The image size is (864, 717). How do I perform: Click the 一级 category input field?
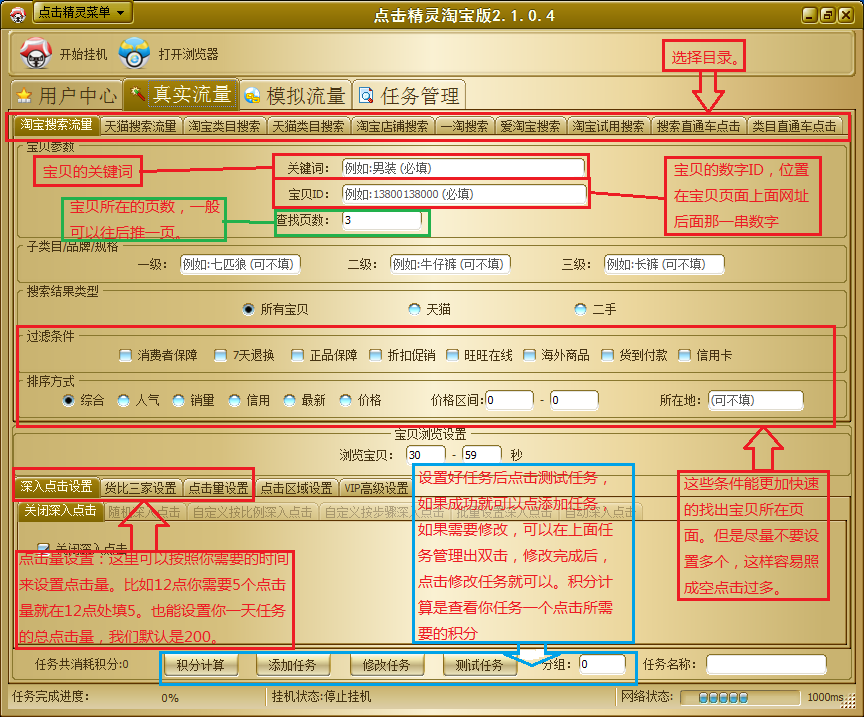pos(240,264)
